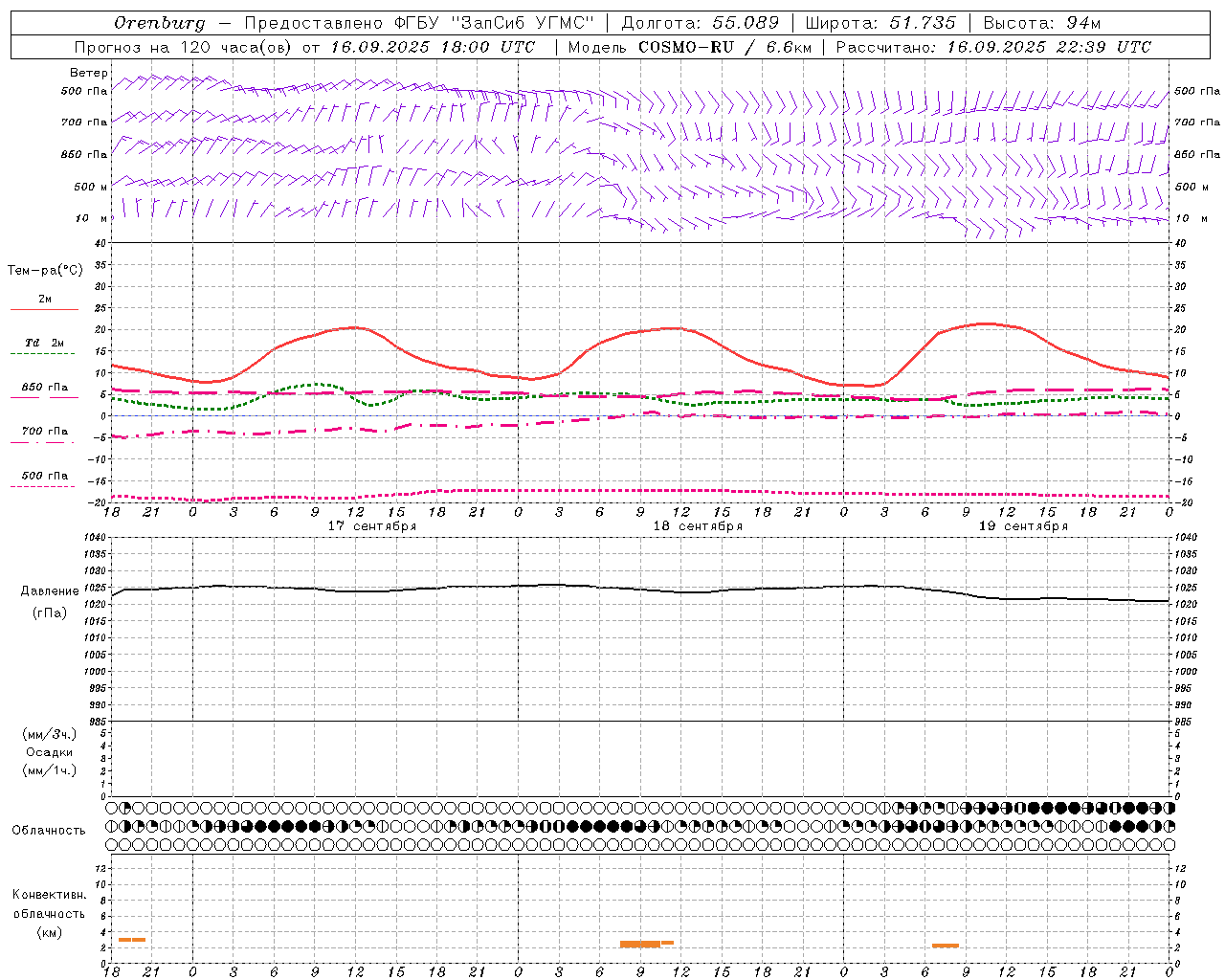
Task: Click the 'Td 2м' dew point legend entry
Action: tap(45, 343)
